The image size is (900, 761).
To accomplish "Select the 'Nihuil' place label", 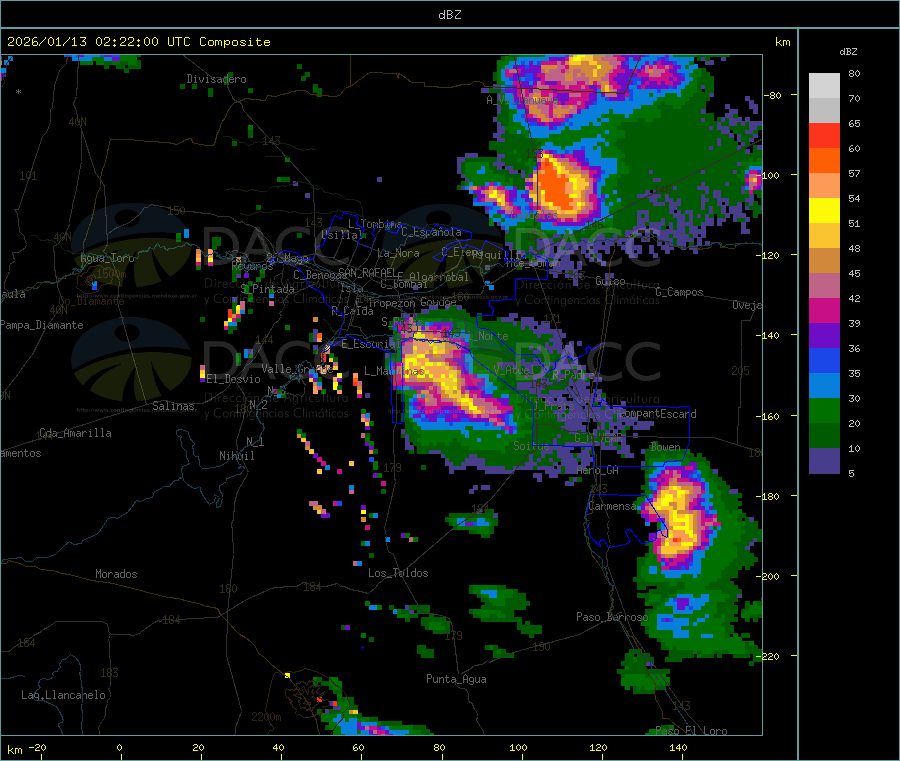I will click(x=237, y=456).
